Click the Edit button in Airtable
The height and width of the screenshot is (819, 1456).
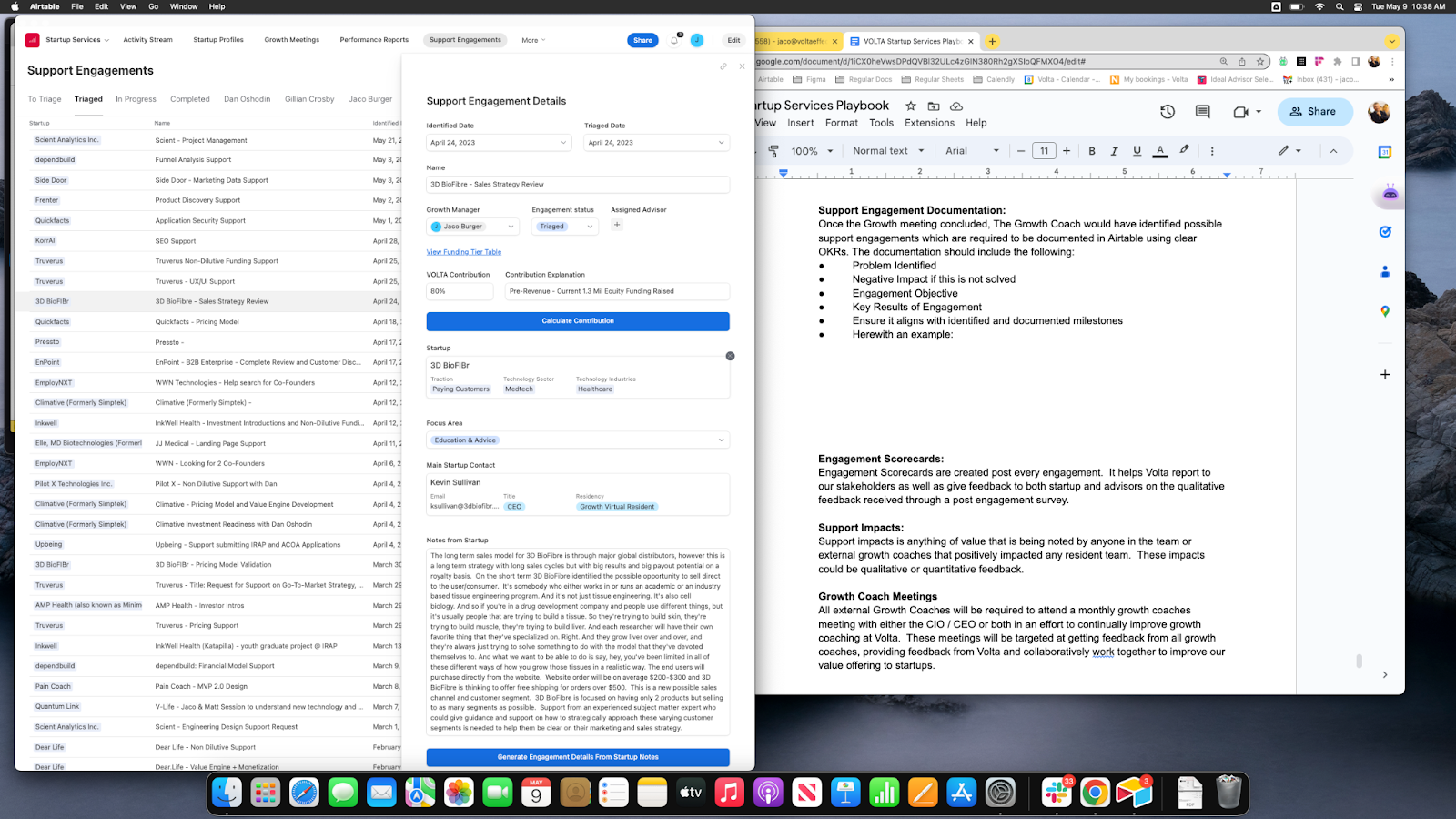tap(733, 40)
